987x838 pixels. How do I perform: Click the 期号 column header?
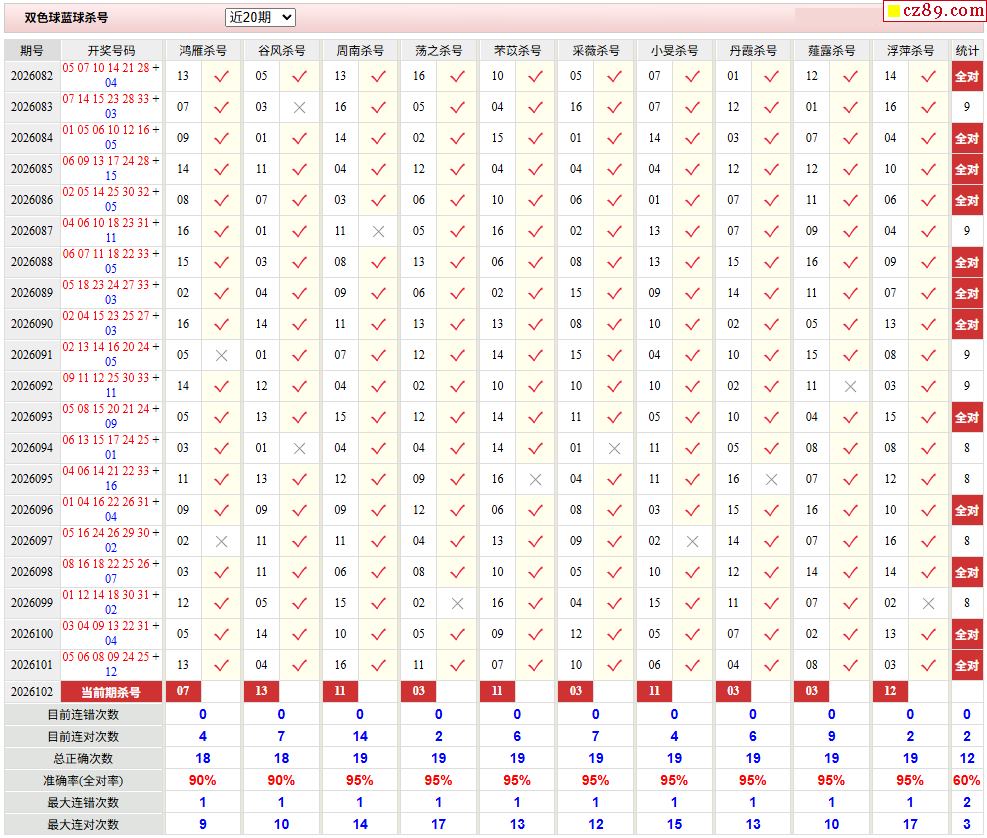(x=31, y=50)
